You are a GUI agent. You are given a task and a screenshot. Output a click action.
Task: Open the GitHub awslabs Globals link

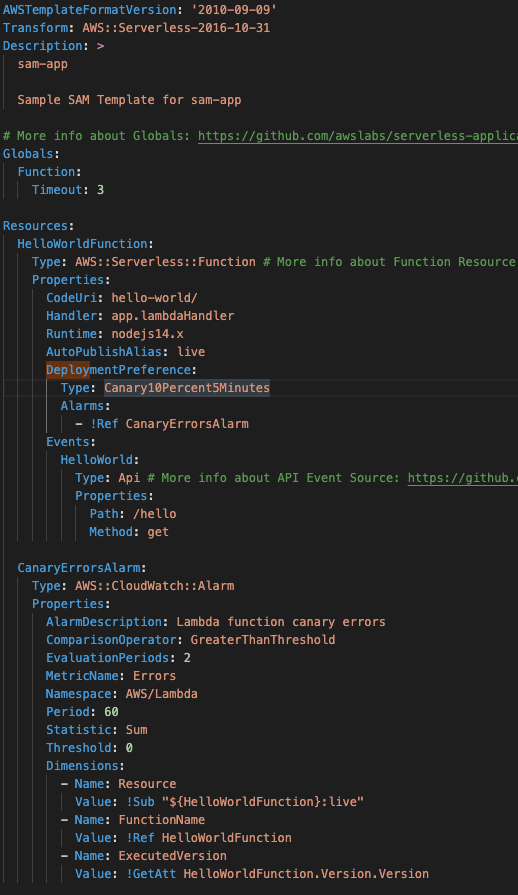(x=358, y=136)
